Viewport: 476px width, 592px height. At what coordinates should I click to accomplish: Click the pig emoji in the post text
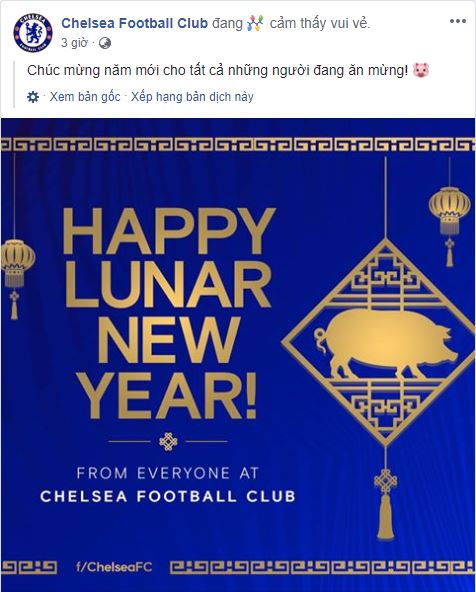pos(421,70)
